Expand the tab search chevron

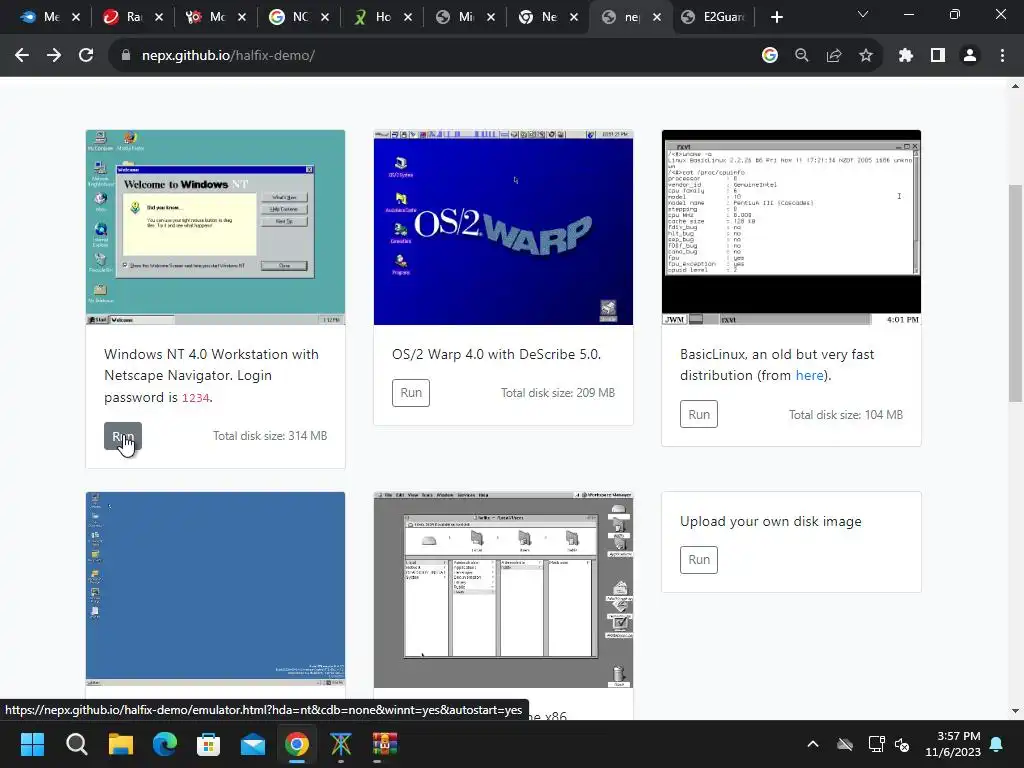(863, 14)
